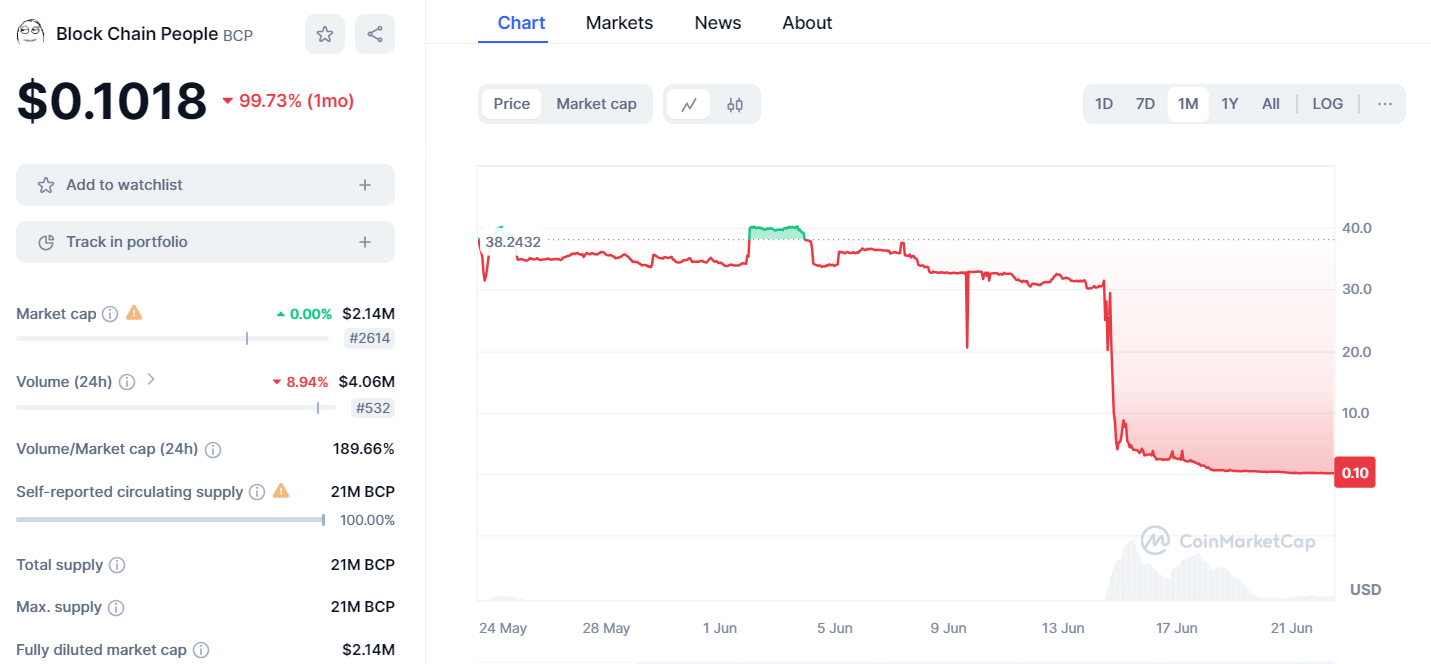Image resolution: width=1431 pixels, height=664 pixels.
Task: Click info icon beside Max. supply
Action: coord(116,608)
